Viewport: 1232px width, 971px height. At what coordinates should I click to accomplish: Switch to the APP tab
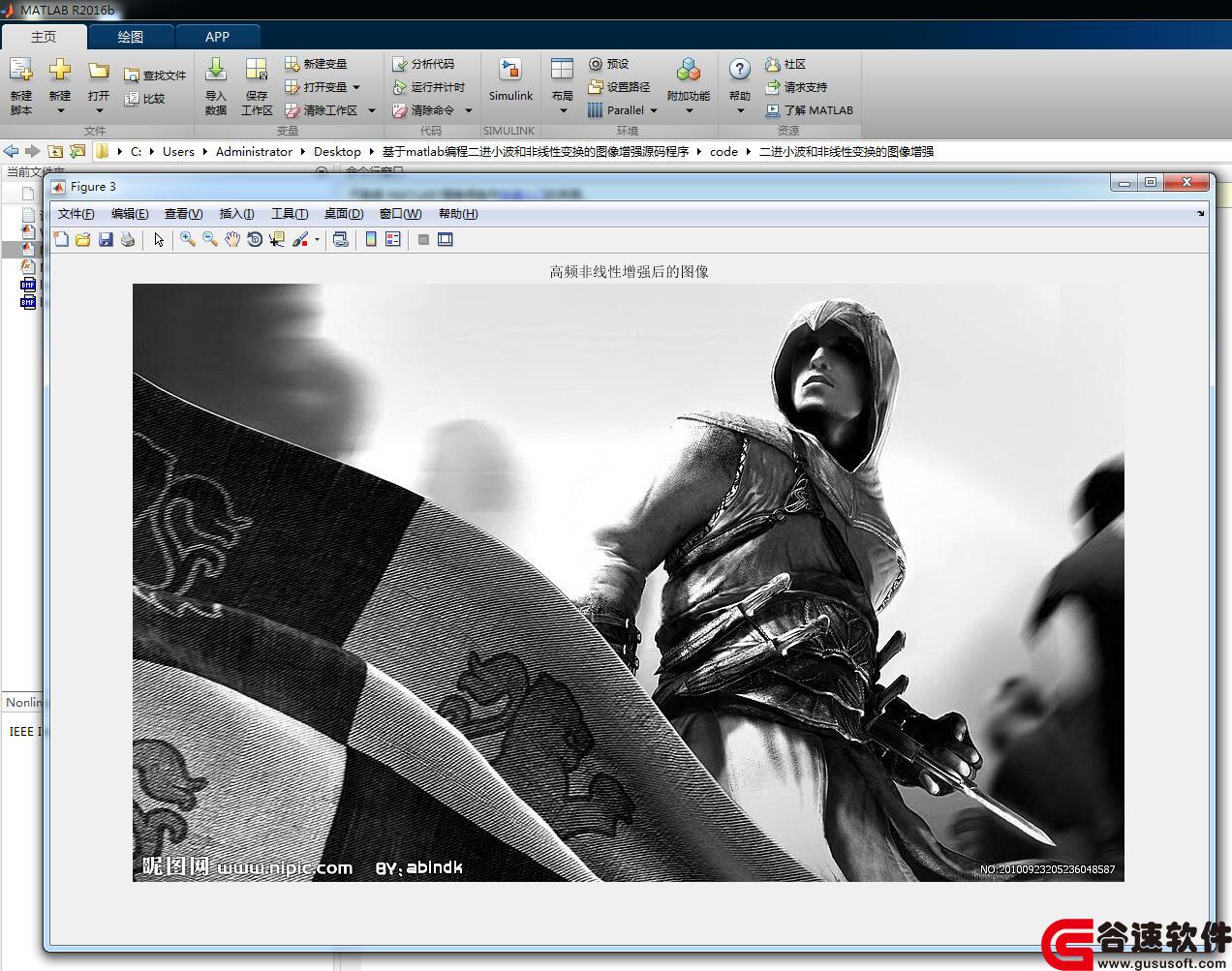(218, 37)
